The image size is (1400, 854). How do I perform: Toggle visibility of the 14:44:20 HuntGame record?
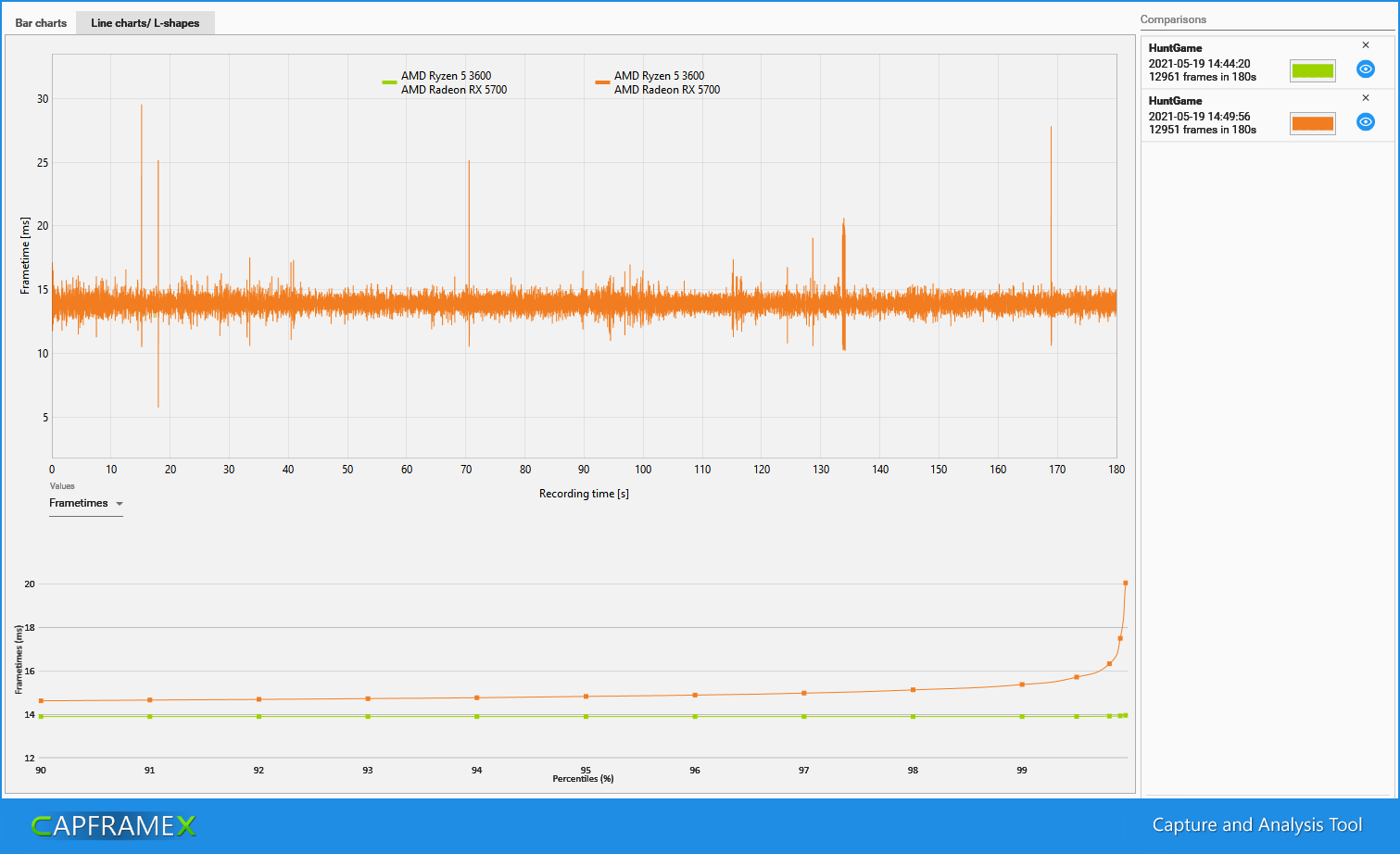pos(1365,69)
